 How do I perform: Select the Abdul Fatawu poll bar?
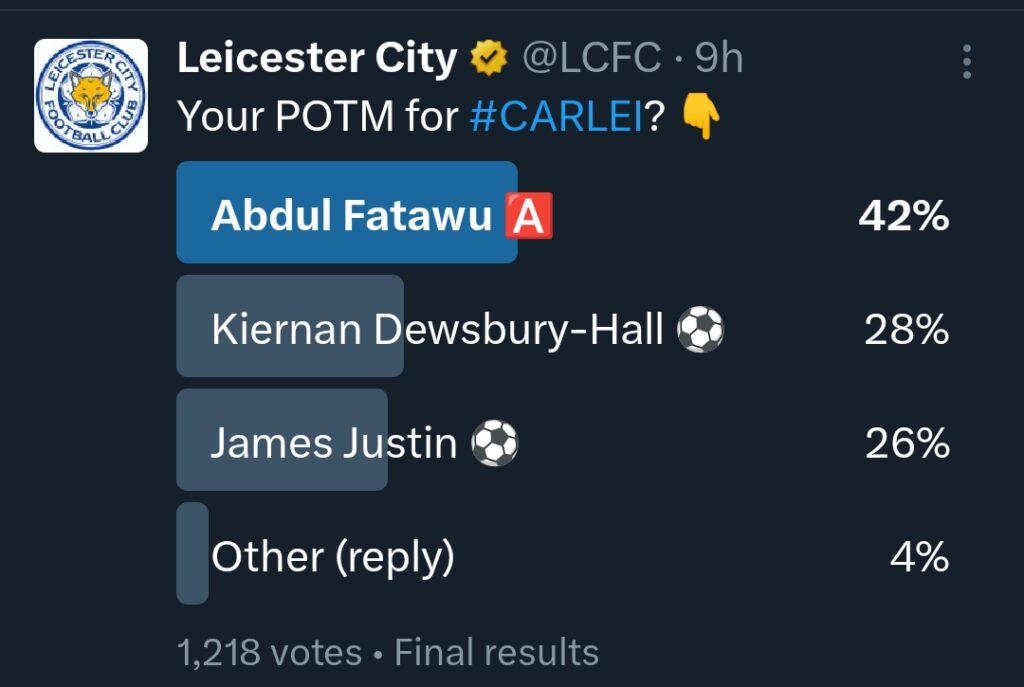click(347, 213)
